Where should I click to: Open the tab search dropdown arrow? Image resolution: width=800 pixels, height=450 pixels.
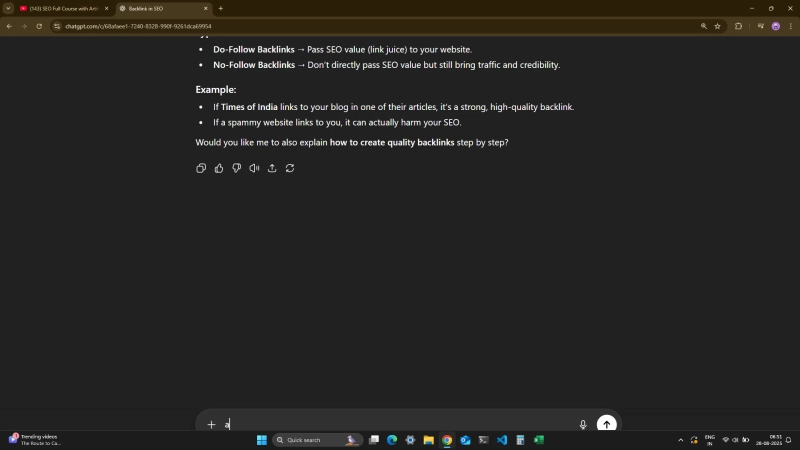pos(8,8)
